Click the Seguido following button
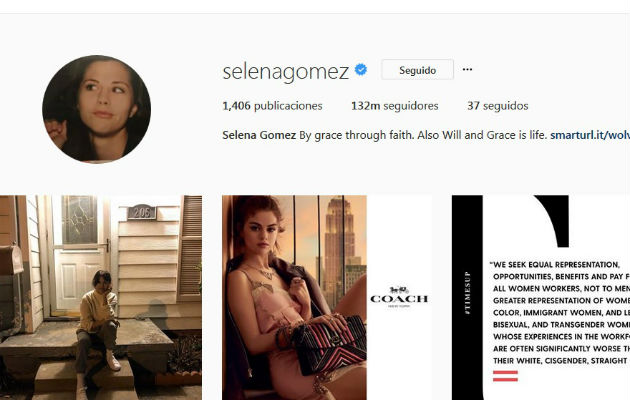630x400 pixels. coord(417,69)
